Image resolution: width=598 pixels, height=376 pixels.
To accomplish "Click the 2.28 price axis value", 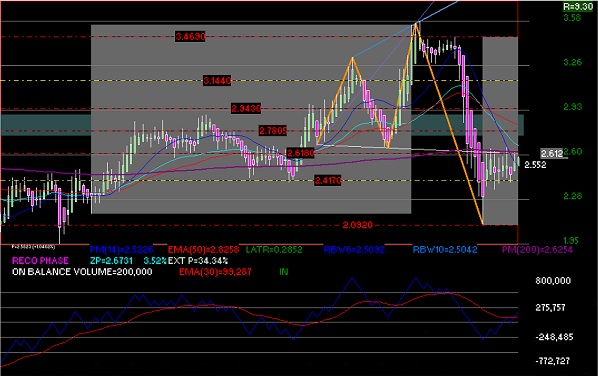I will point(572,196).
